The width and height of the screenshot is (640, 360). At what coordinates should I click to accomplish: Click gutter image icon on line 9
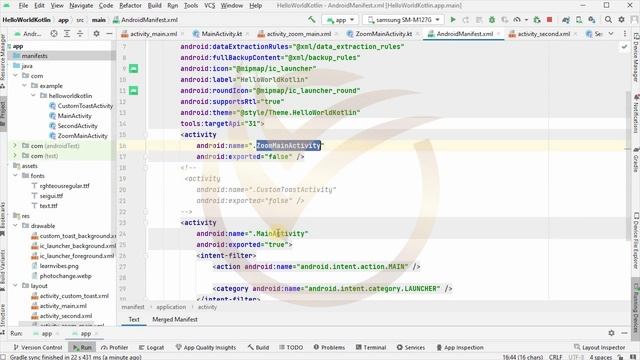pos(133,69)
